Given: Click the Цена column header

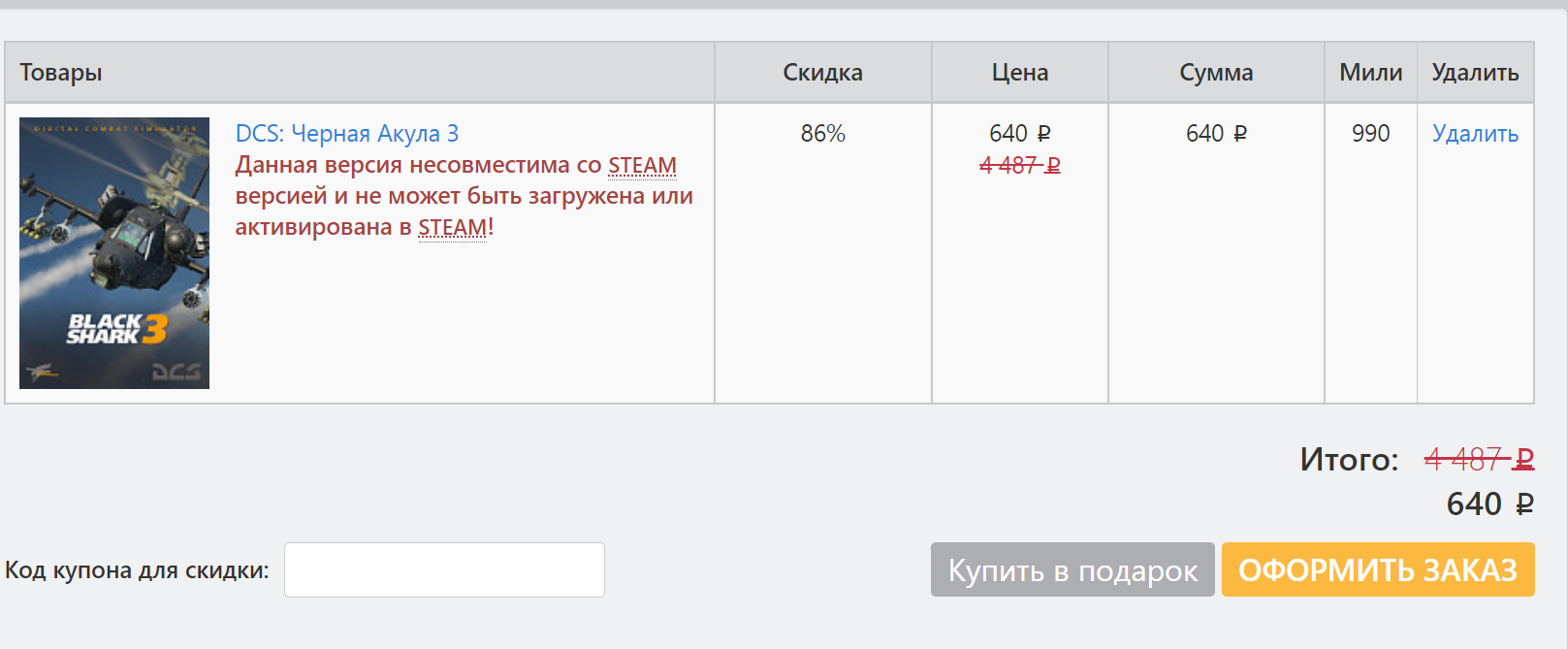Looking at the screenshot, I should point(1020,73).
